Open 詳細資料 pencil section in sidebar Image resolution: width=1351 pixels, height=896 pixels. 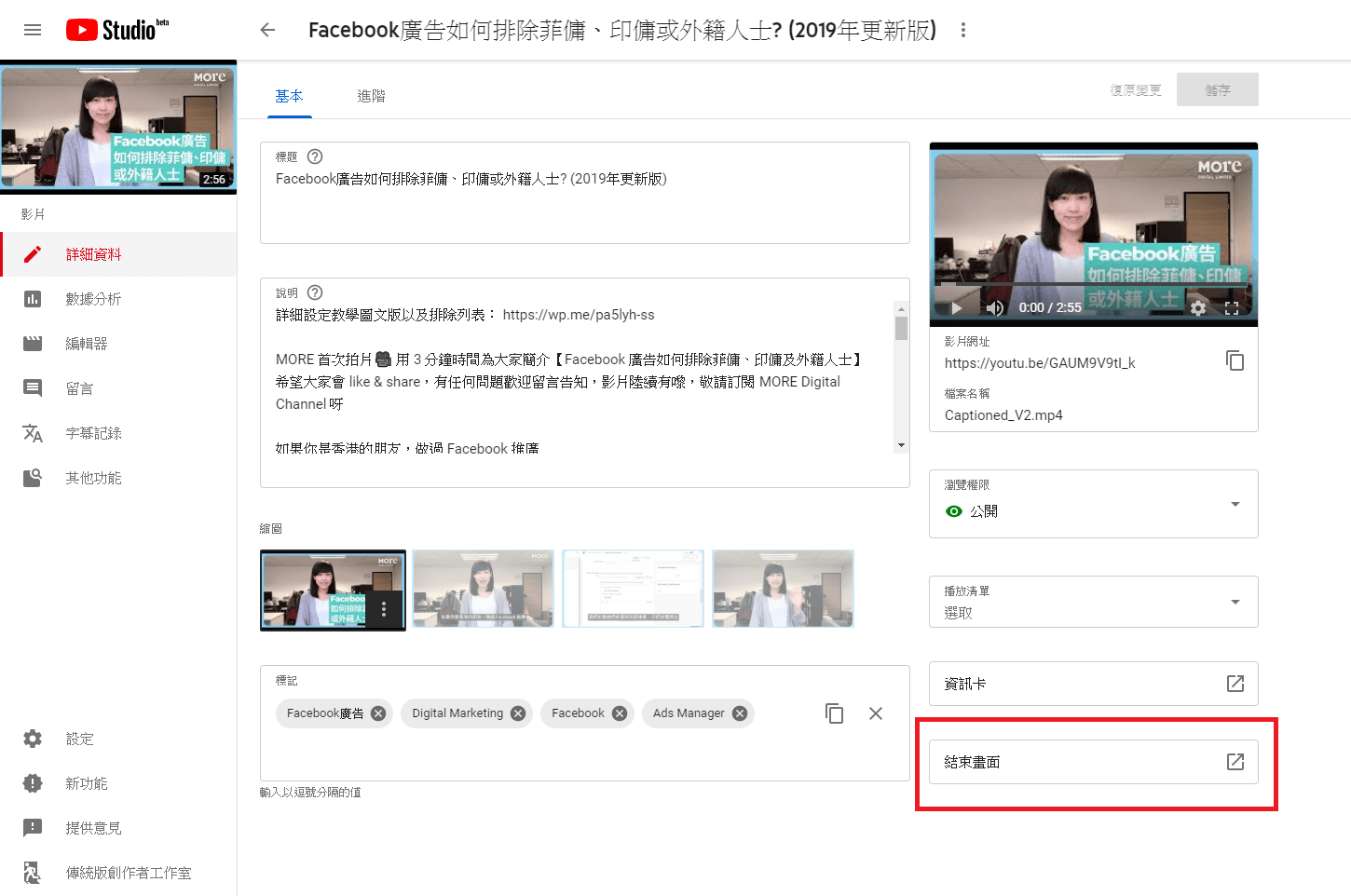pos(118,254)
